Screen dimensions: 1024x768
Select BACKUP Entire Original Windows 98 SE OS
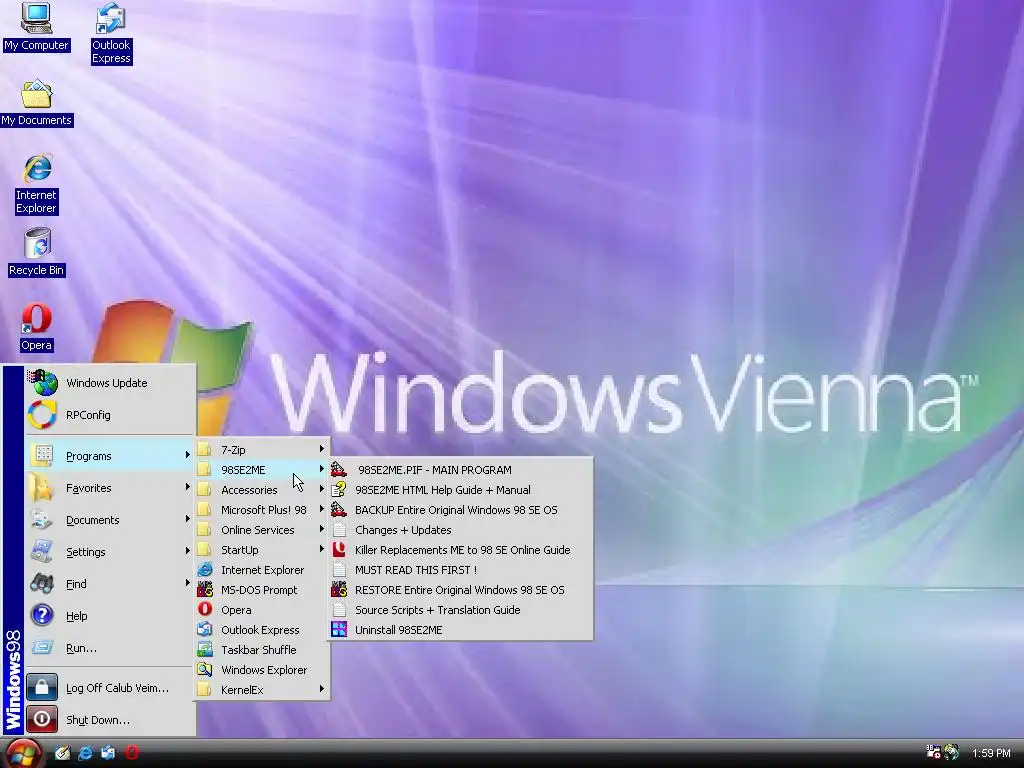(461, 509)
